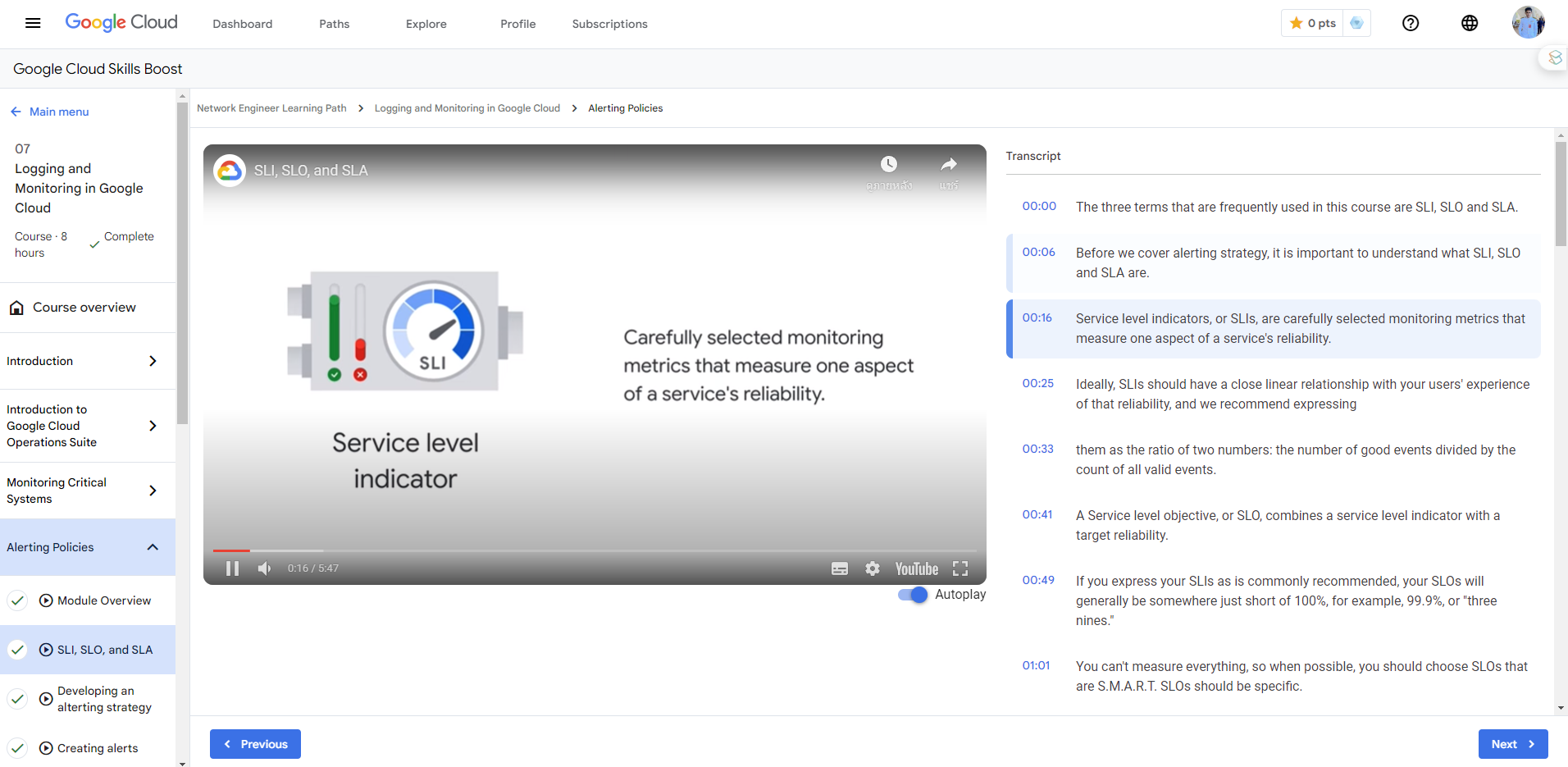Image resolution: width=1568 pixels, height=767 pixels.
Task: Expand Monitoring Critical Systems section
Action: point(153,491)
